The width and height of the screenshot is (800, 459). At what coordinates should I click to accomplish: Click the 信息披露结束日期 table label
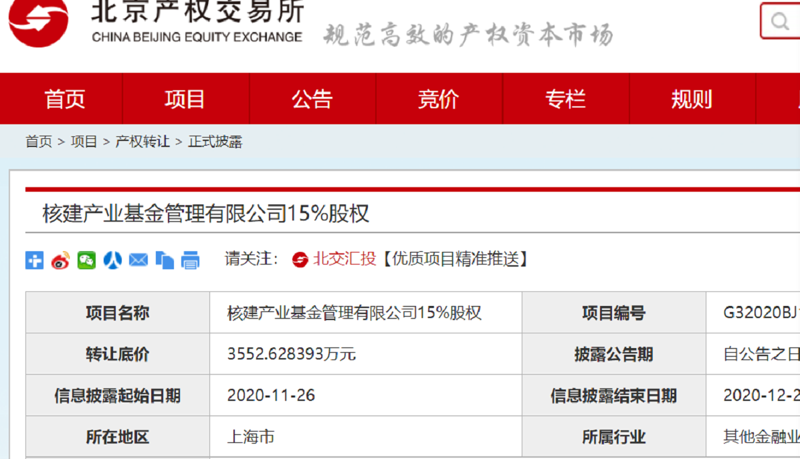click(x=614, y=395)
